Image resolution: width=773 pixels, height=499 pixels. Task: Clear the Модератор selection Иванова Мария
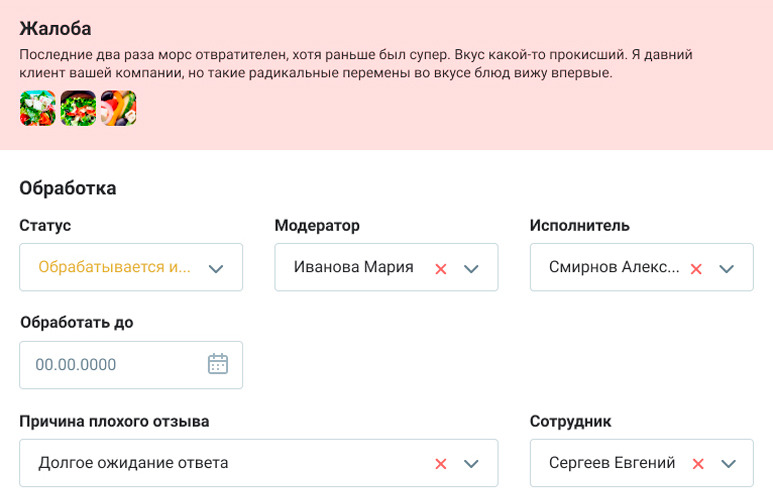440,268
